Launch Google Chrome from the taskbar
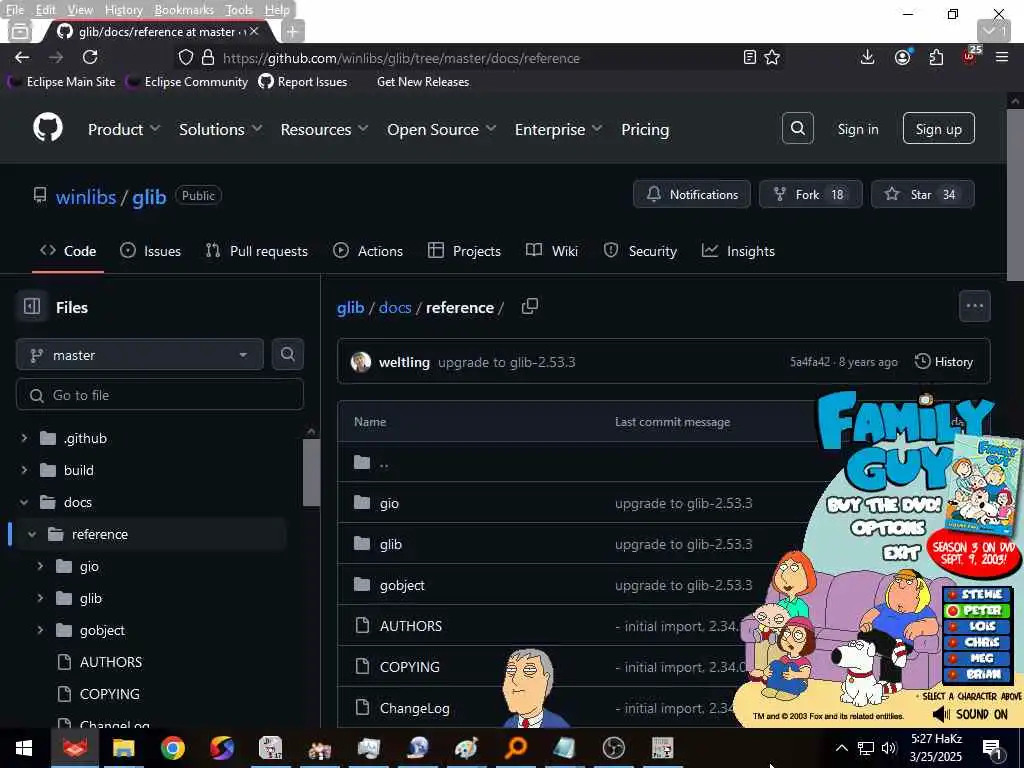 [x=173, y=748]
